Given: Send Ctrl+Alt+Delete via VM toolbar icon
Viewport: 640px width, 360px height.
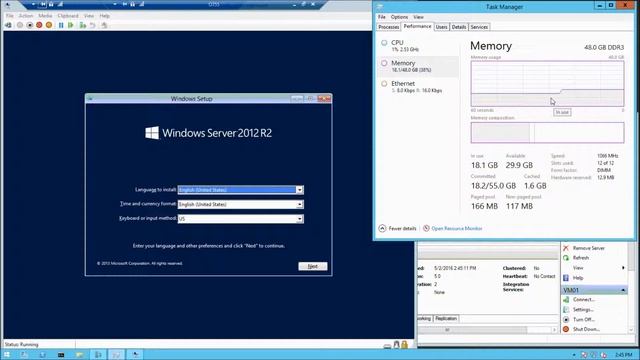Looking at the screenshot, I should (8, 25).
